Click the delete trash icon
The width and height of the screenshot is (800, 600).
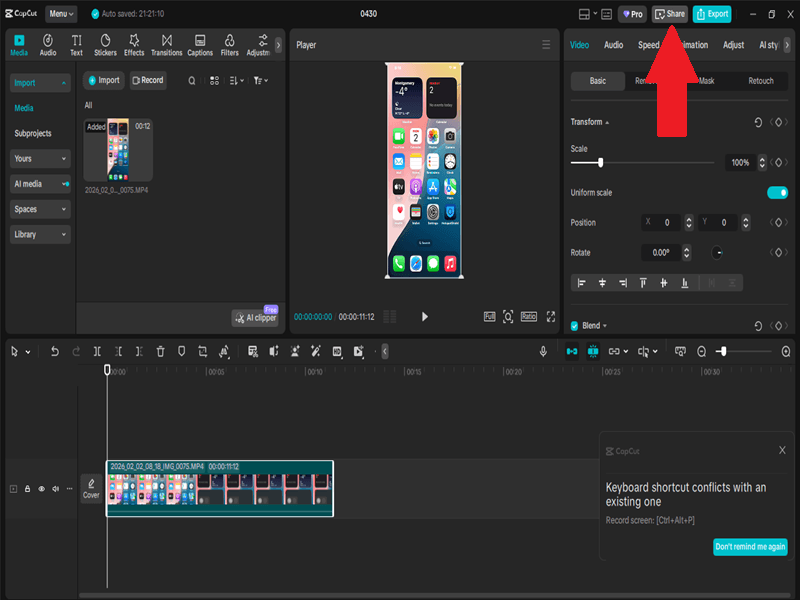(x=160, y=352)
